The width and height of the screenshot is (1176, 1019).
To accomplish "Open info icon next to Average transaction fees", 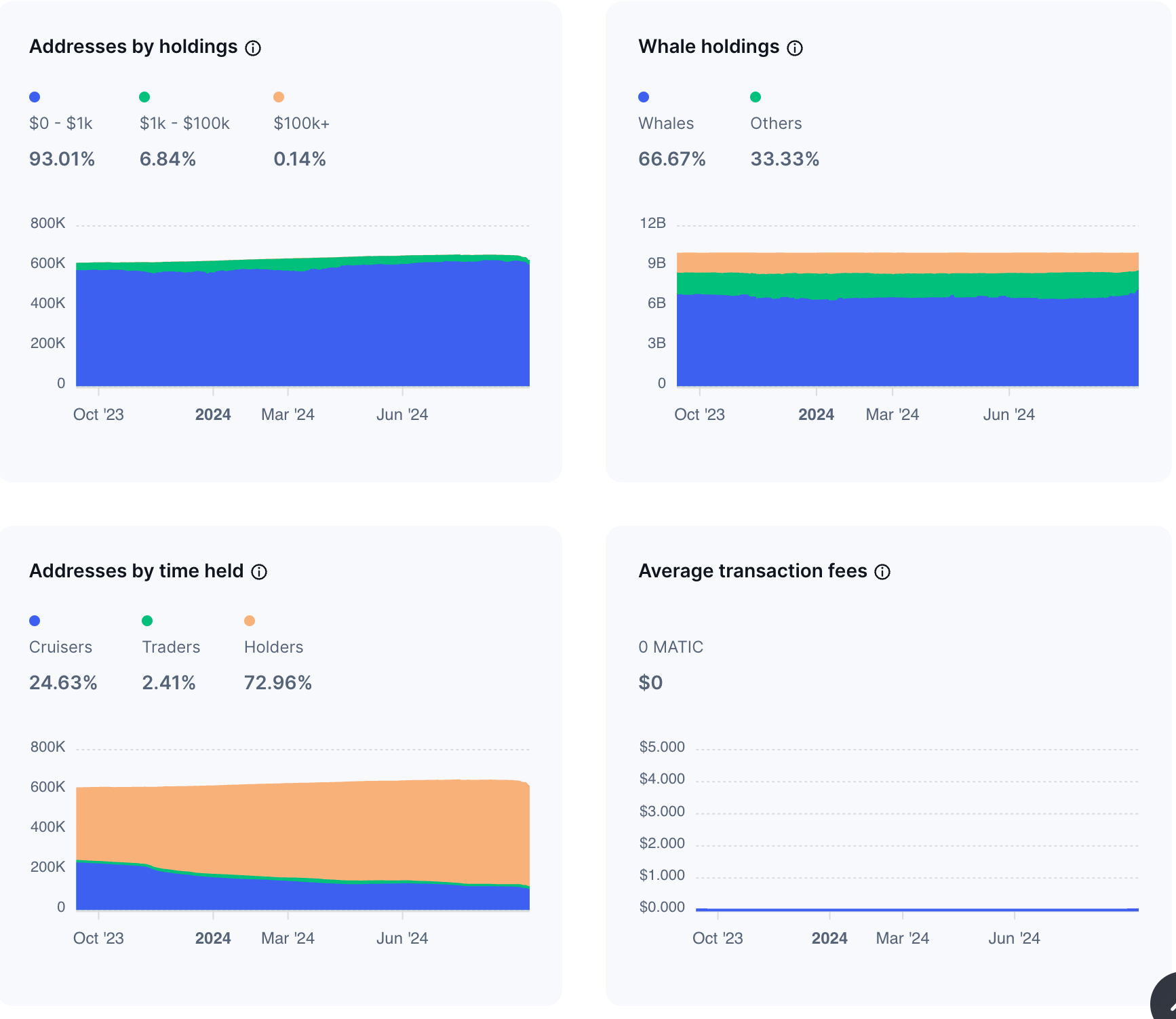I will tap(882, 572).
